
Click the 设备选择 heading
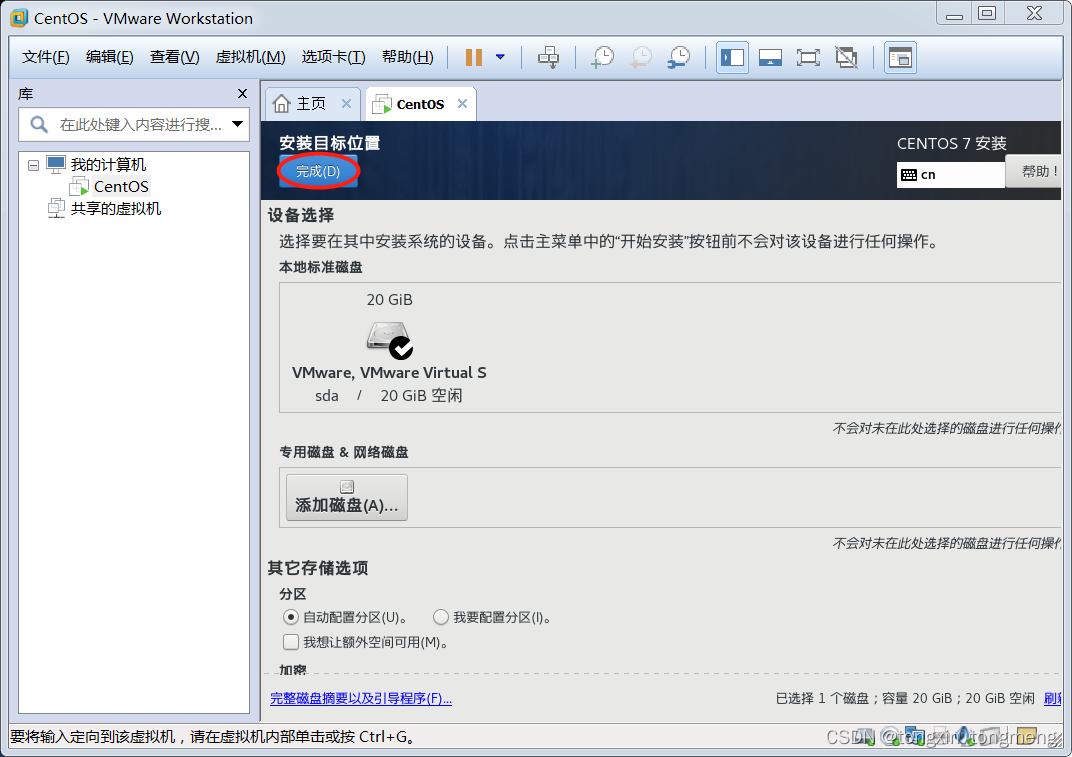click(x=301, y=215)
